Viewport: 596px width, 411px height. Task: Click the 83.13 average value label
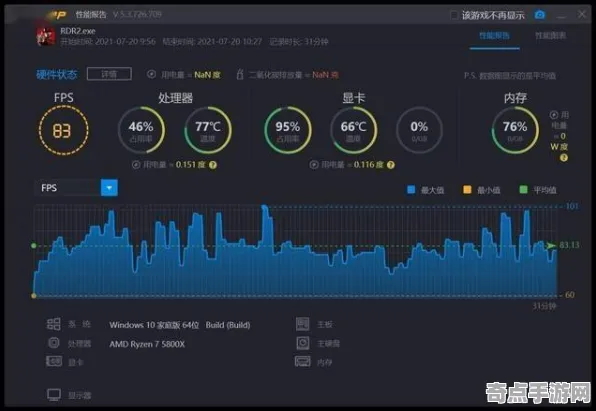click(569, 245)
